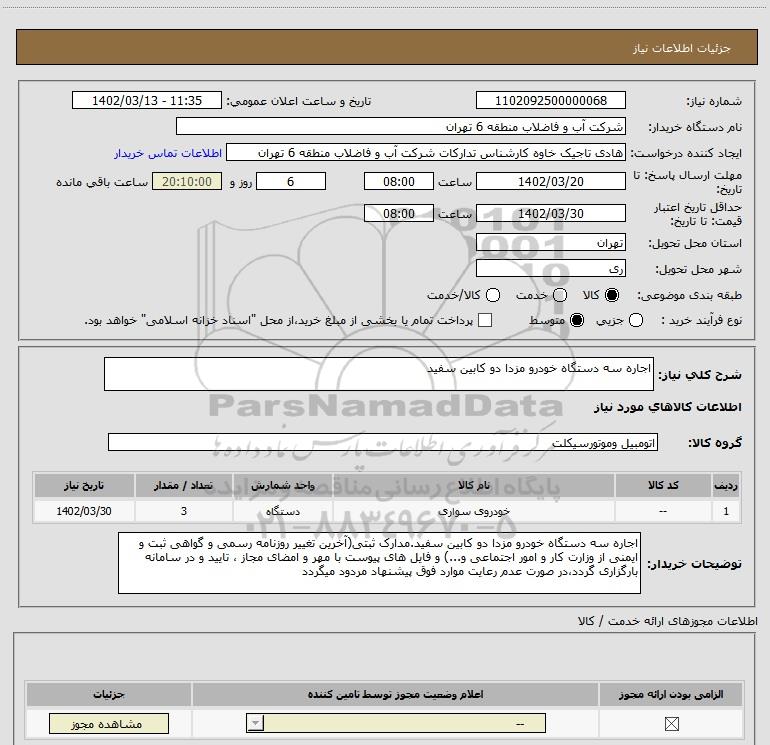Screen dimensions: 770x745
Task: Click the need date 1402/03/30 table cell
Action: (x=84, y=511)
